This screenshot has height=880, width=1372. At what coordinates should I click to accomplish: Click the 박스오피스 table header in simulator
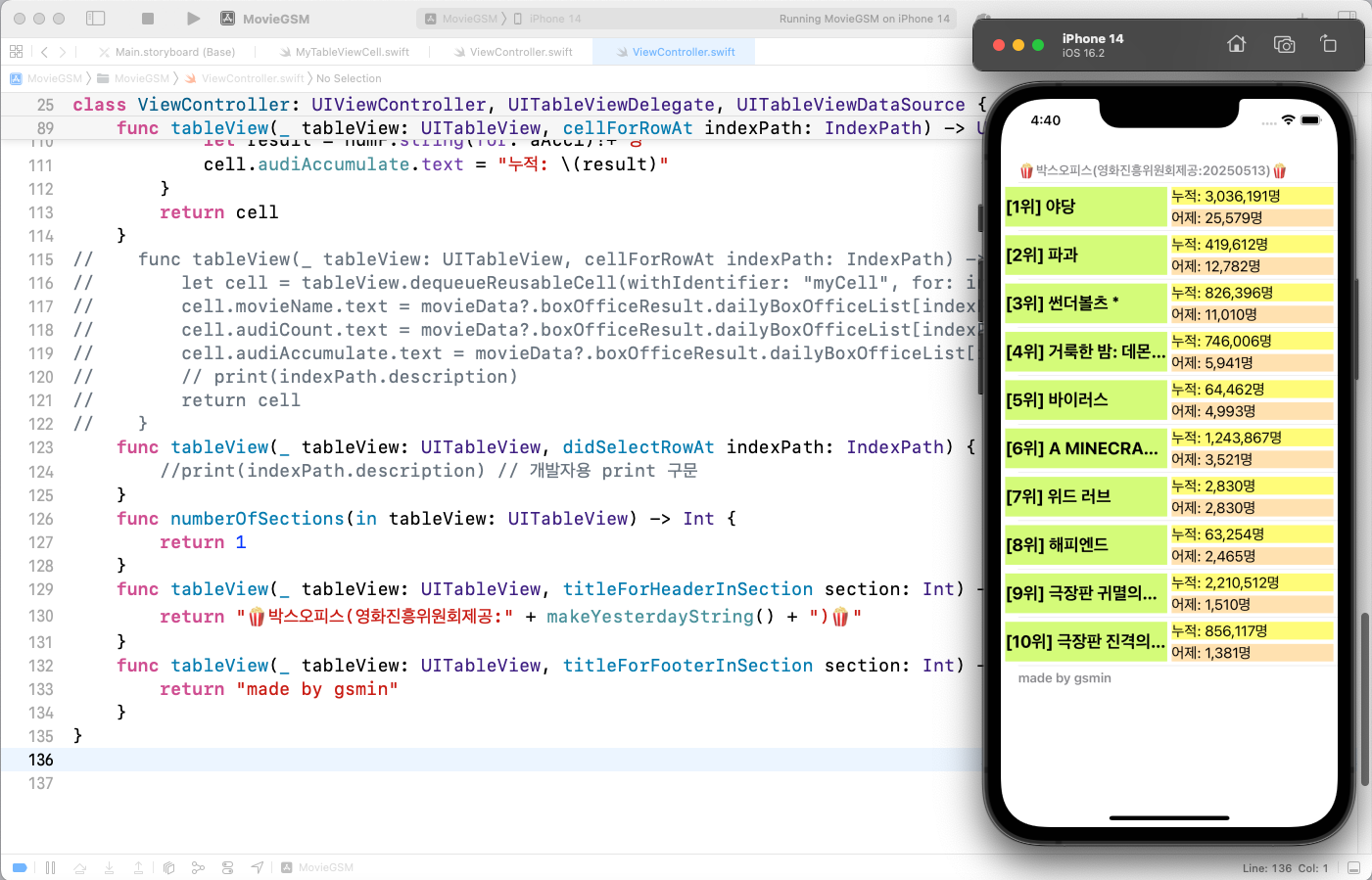click(1153, 170)
